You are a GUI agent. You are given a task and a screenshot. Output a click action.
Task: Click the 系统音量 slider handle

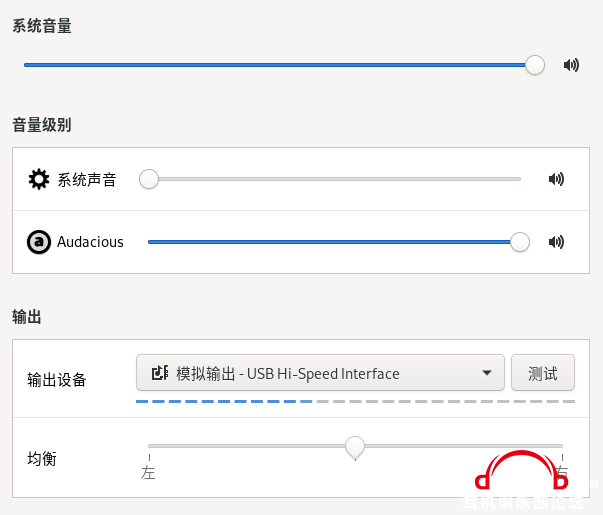535,65
